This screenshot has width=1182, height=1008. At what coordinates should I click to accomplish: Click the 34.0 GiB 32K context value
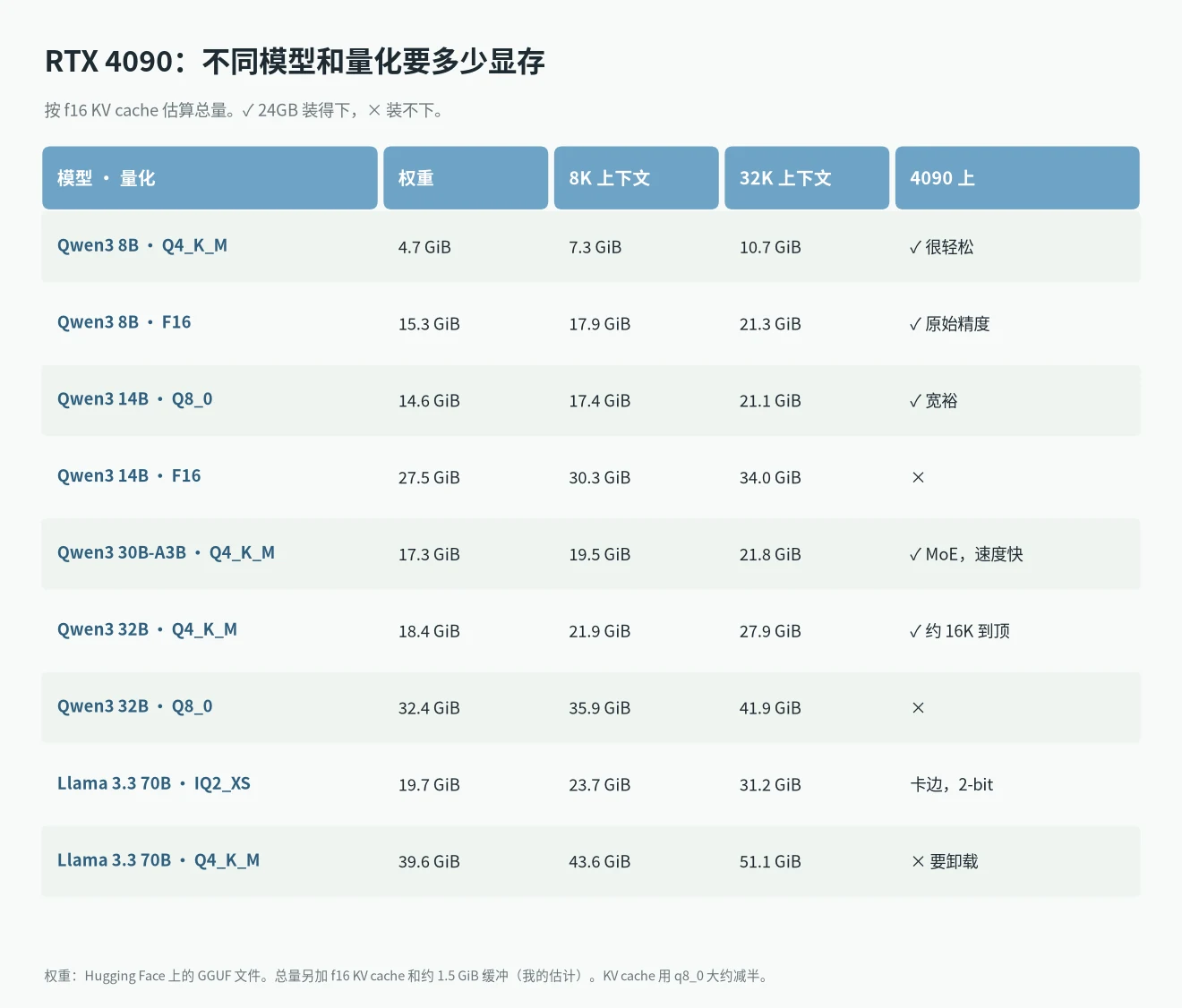[x=770, y=478]
